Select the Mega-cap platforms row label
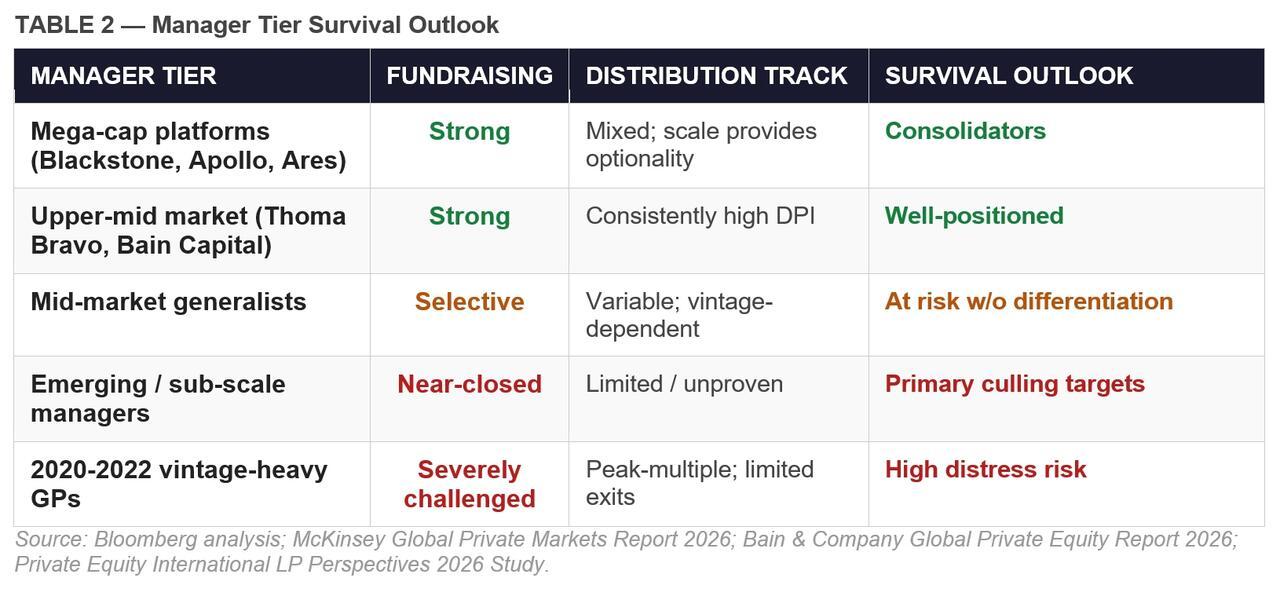The height and width of the screenshot is (596, 1280). click(188, 146)
